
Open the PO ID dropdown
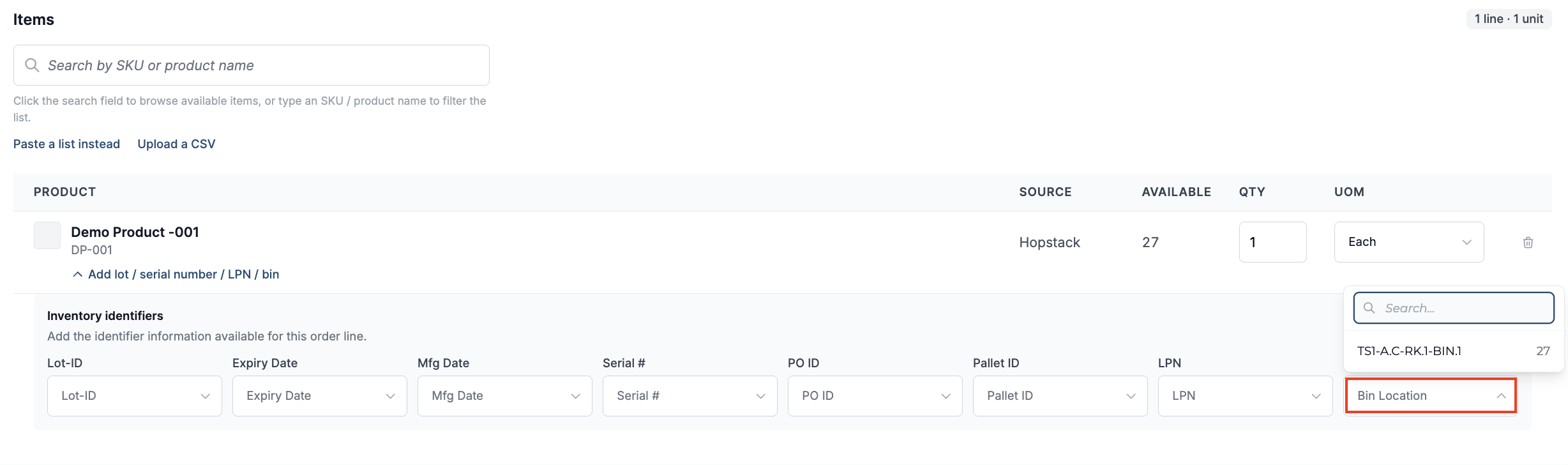875,396
